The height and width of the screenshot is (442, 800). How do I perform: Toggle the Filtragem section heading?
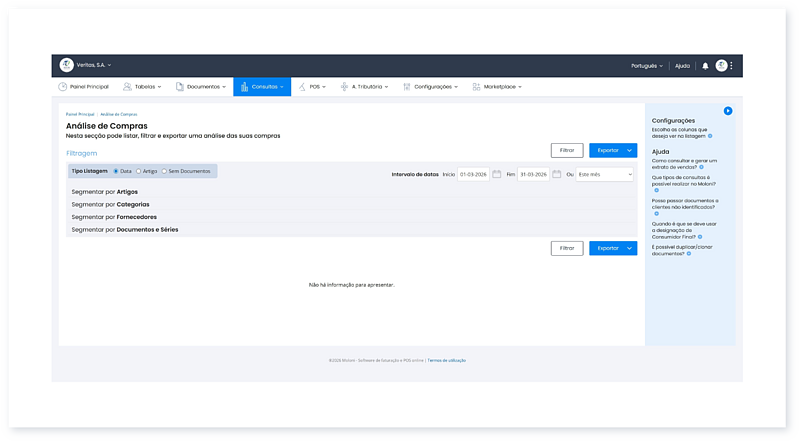tap(82, 153)
